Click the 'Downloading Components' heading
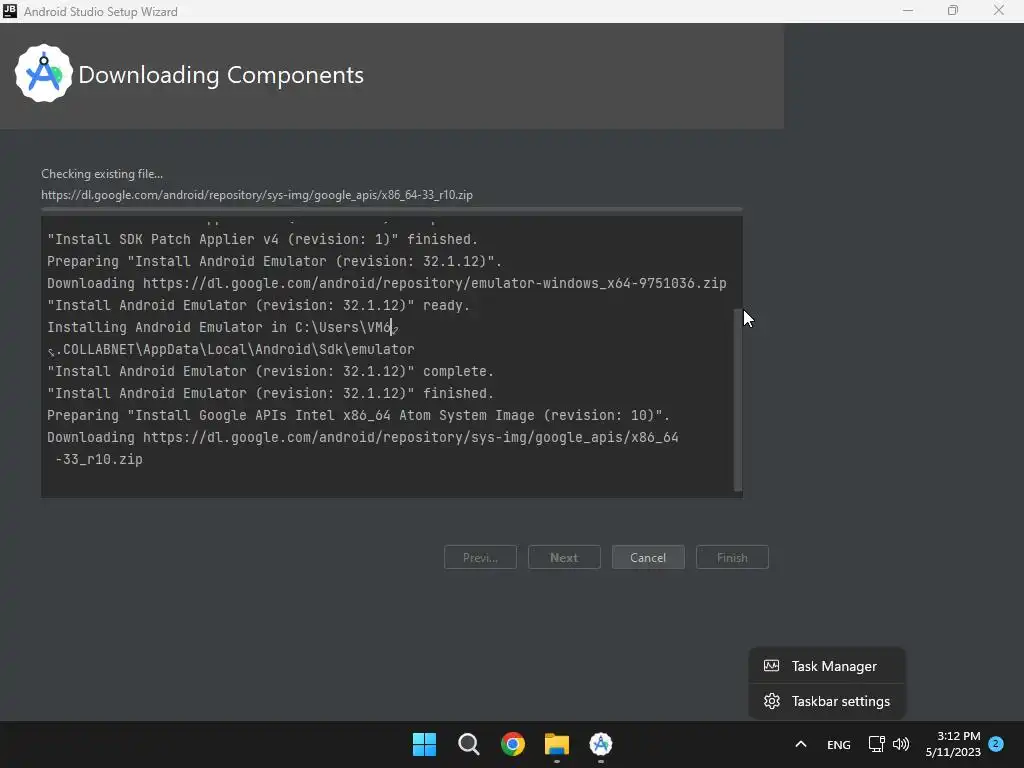Image resolution: width=1024 pixels, height=768 pixels. (x=221, y=75)
